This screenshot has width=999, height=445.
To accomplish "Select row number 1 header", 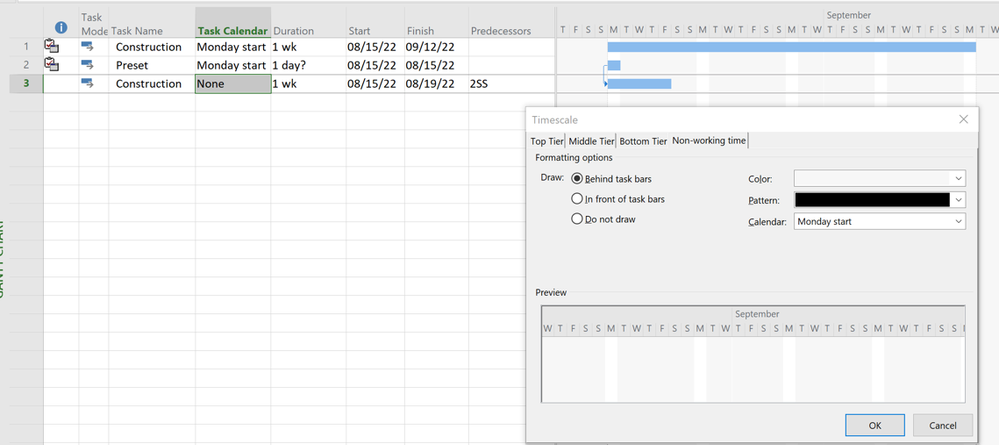I will pos(26,47).
